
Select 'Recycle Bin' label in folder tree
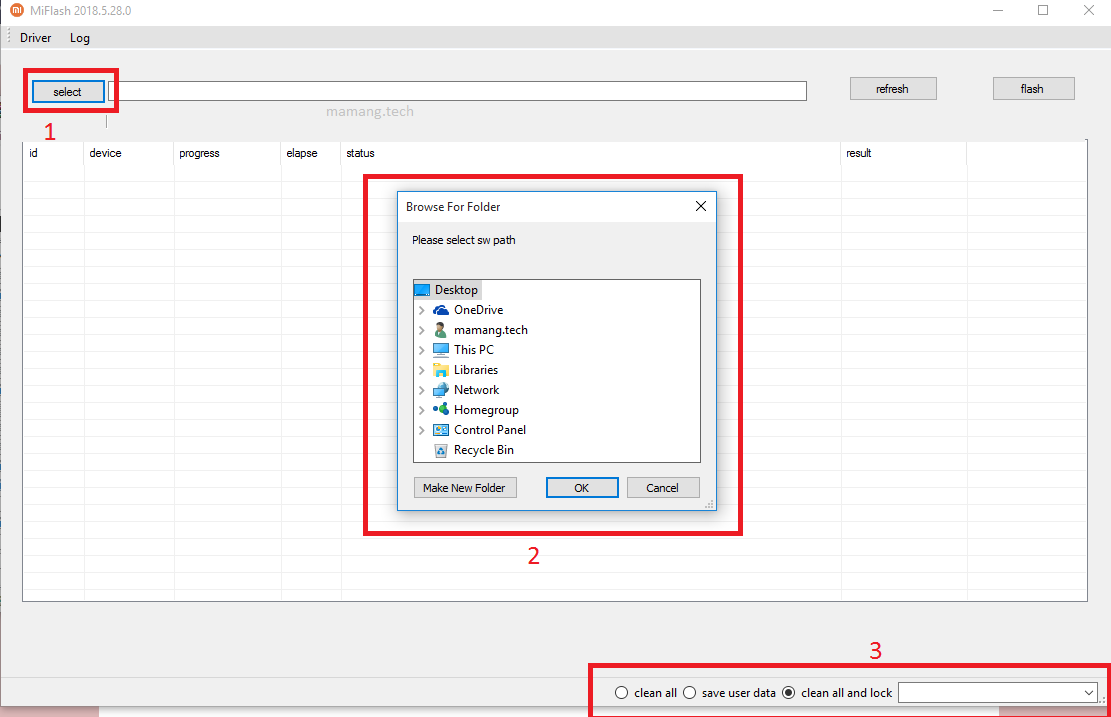[483, 450]
